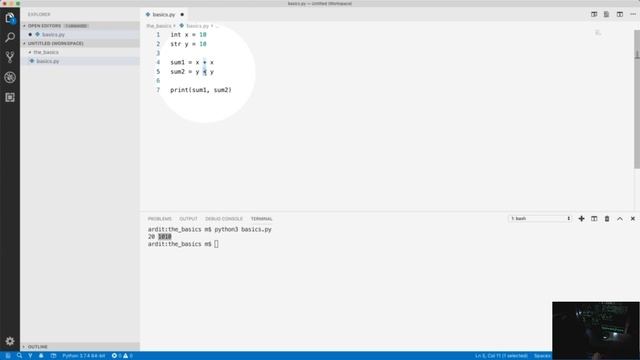This screenshot has width=640, height=360.
Task: Click the Spaces indentation status item
Action: (542, 356)
